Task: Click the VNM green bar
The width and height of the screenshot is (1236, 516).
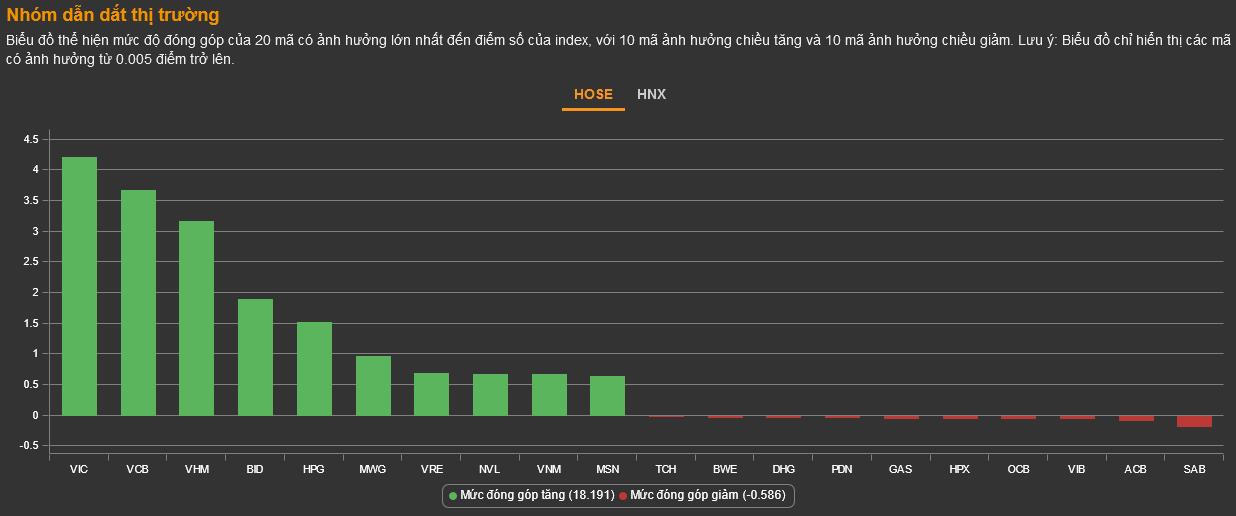Action: 549,394
